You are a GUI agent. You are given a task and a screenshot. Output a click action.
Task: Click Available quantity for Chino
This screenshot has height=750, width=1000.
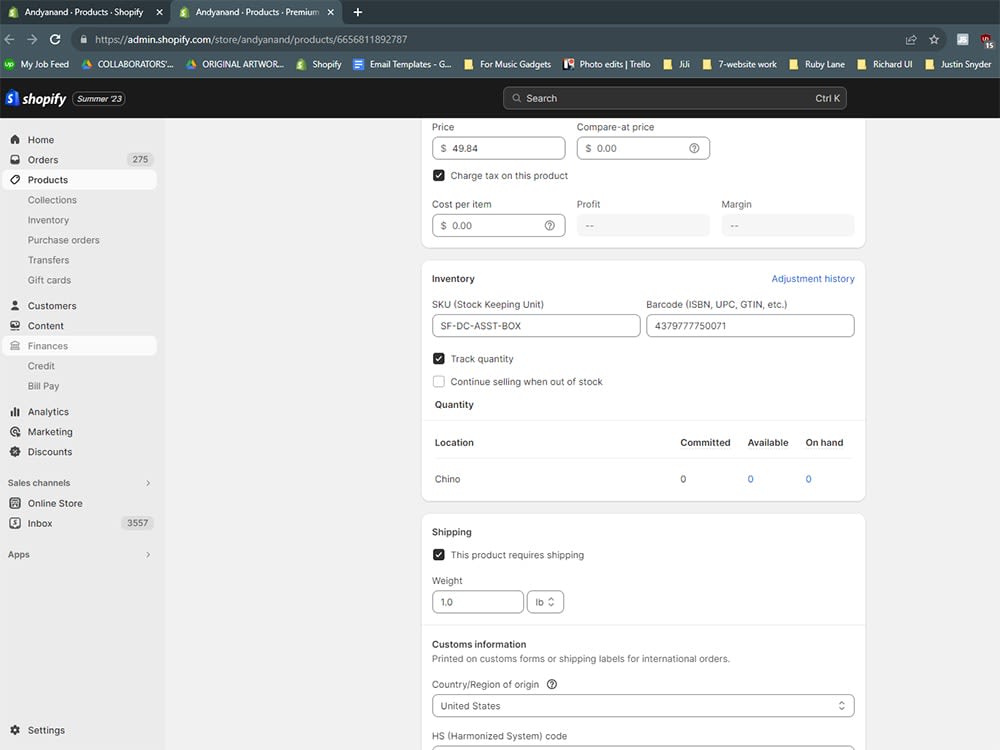click(x=750, y=479)
